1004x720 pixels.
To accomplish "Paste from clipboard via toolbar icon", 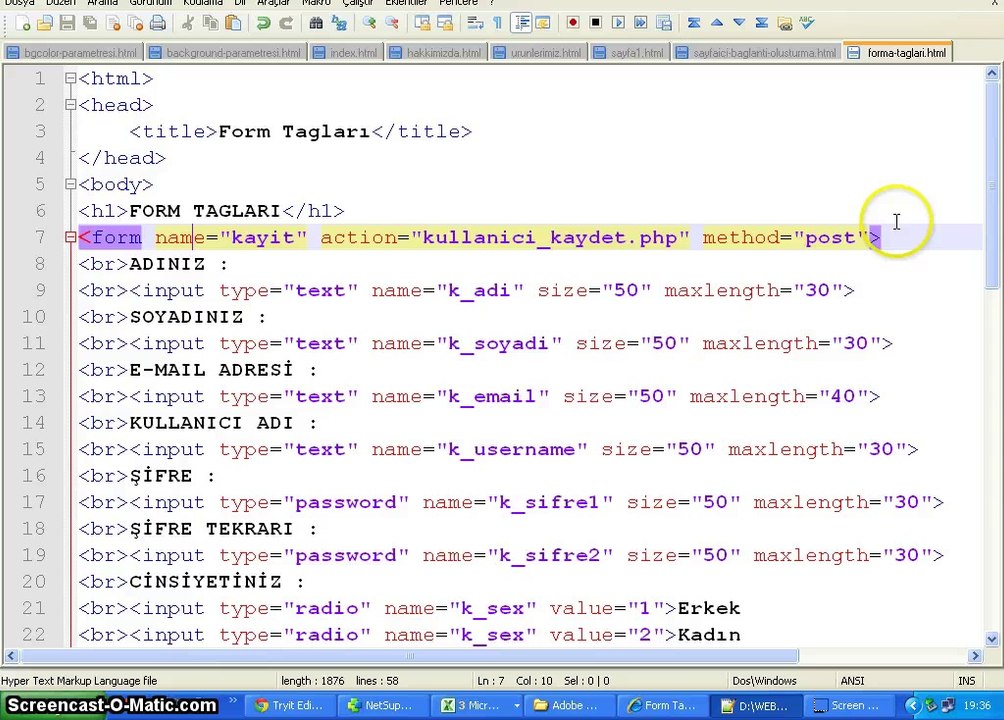I will [x=234, y=24].
